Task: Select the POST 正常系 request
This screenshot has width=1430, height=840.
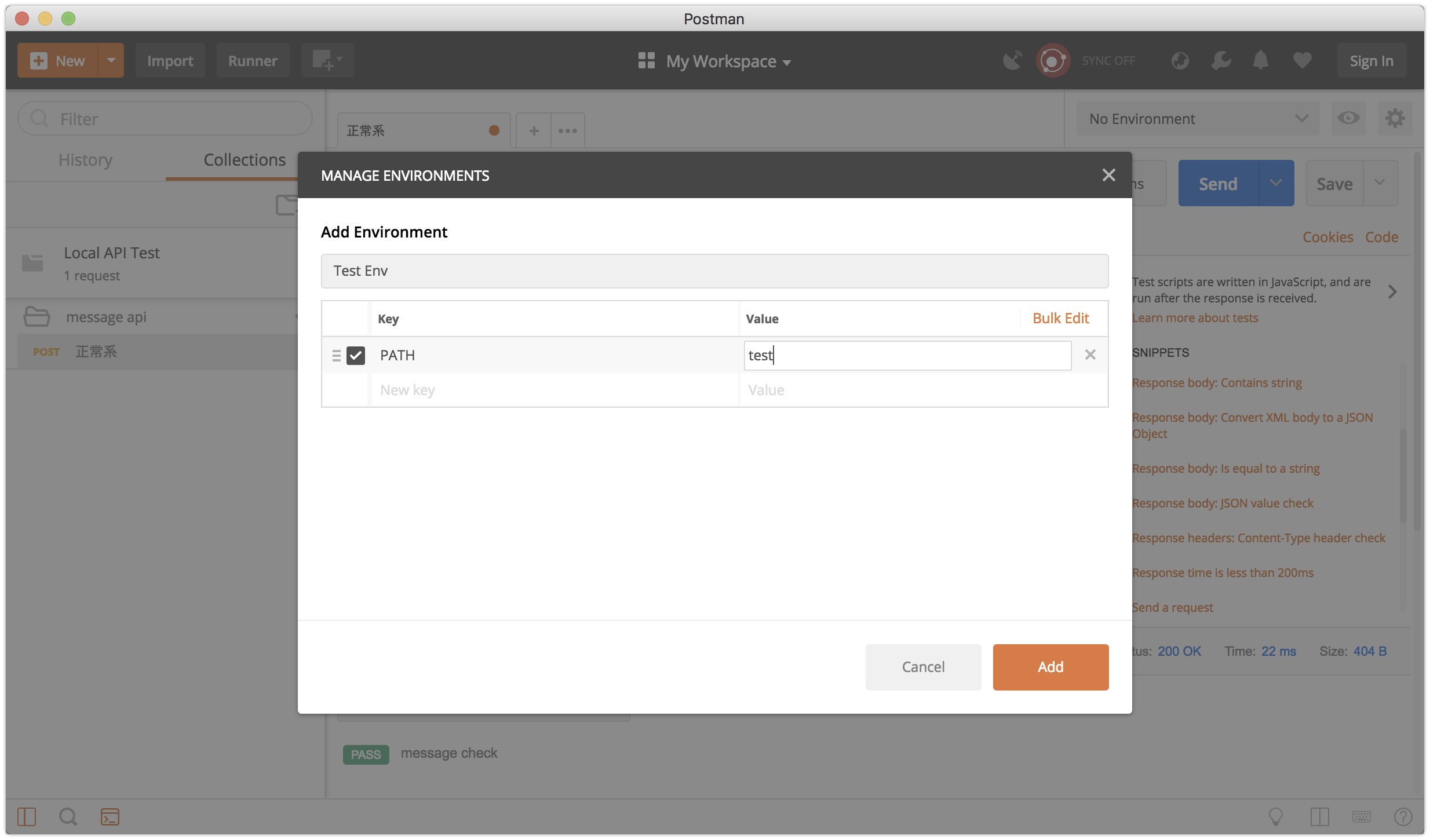Action: (158, 352)
